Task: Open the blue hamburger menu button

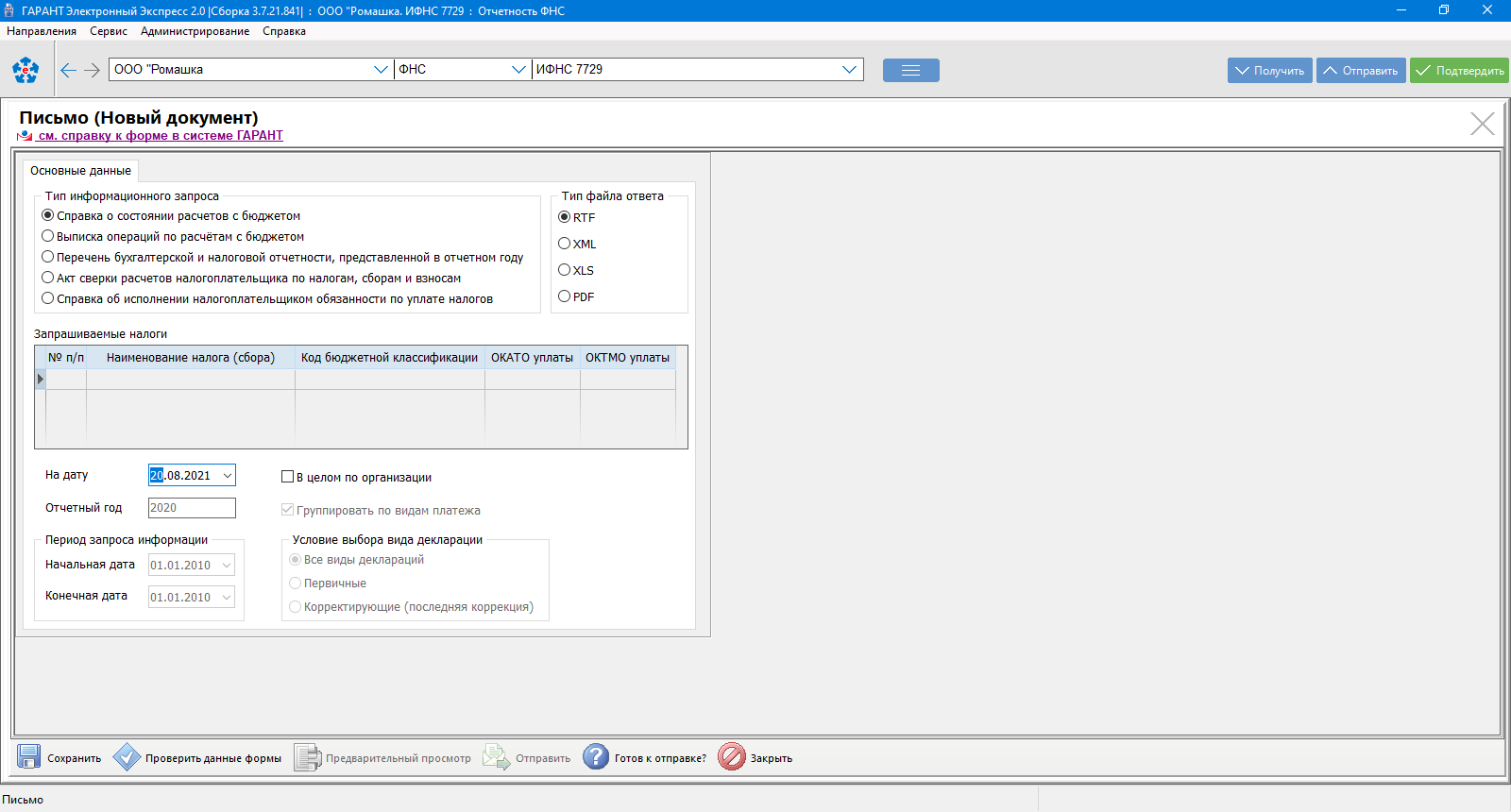Action: tap(910, 70)
